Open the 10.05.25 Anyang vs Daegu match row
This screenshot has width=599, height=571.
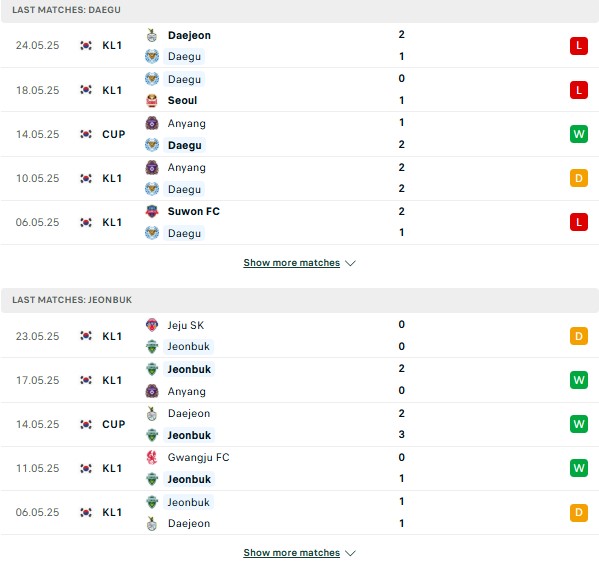click(300, 178)
